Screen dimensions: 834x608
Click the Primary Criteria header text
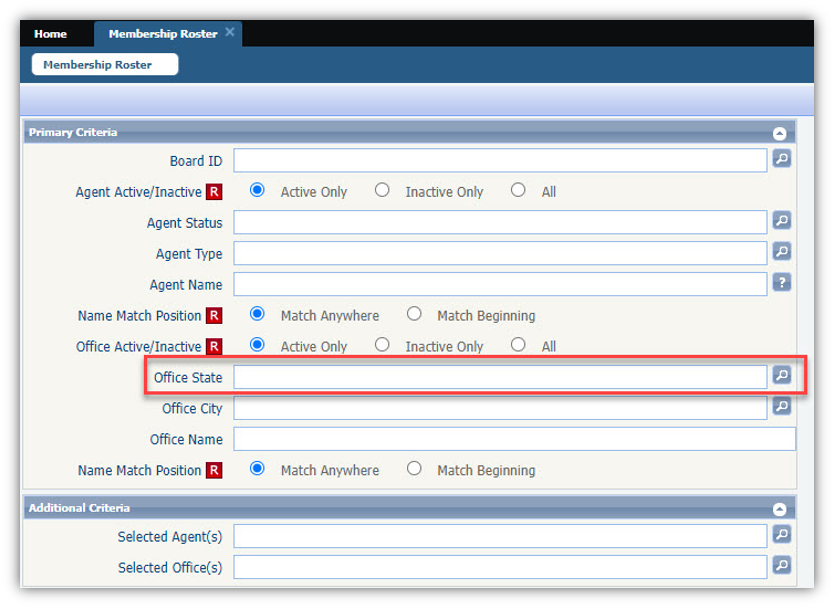tap(73, 132)
